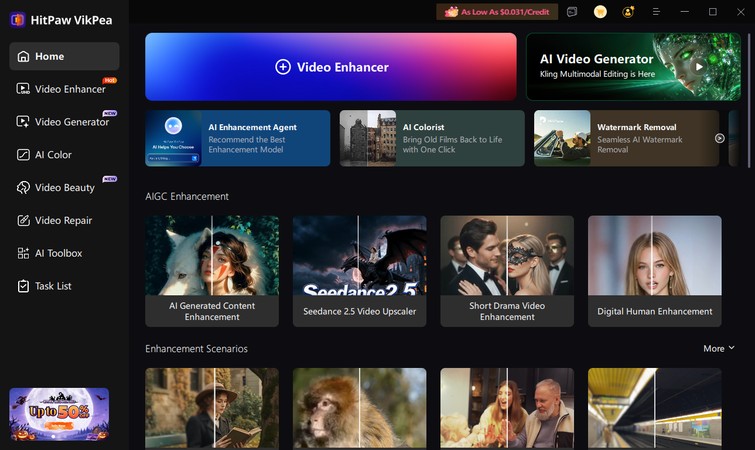Show next feature cards with arrow

click(x=719, y=139)
